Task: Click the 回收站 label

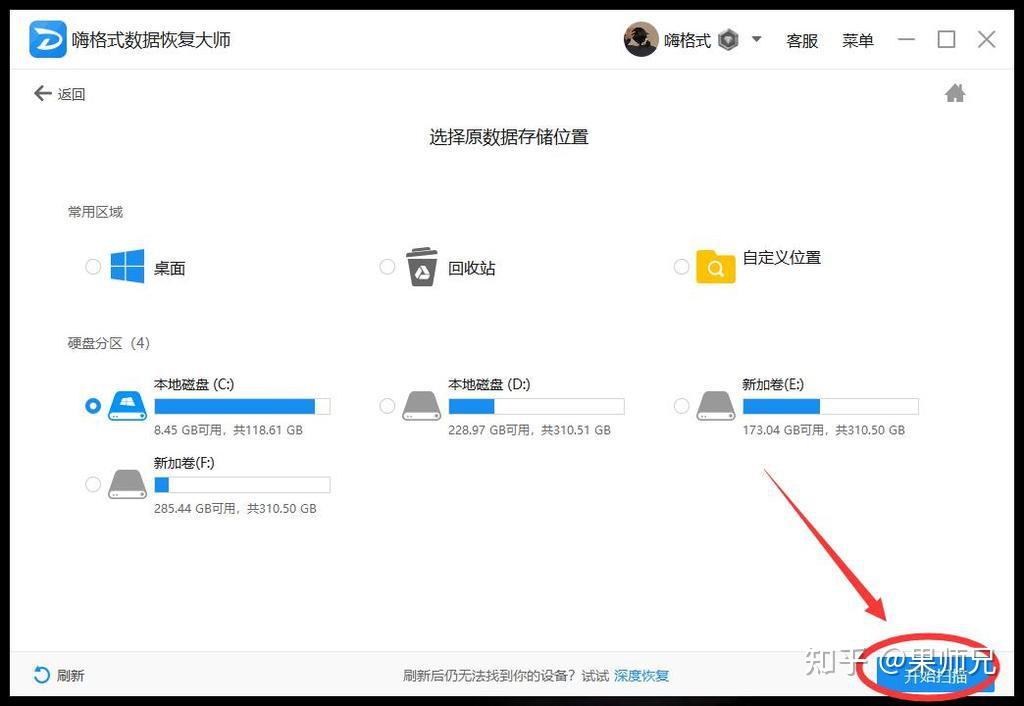Action: 472,268
